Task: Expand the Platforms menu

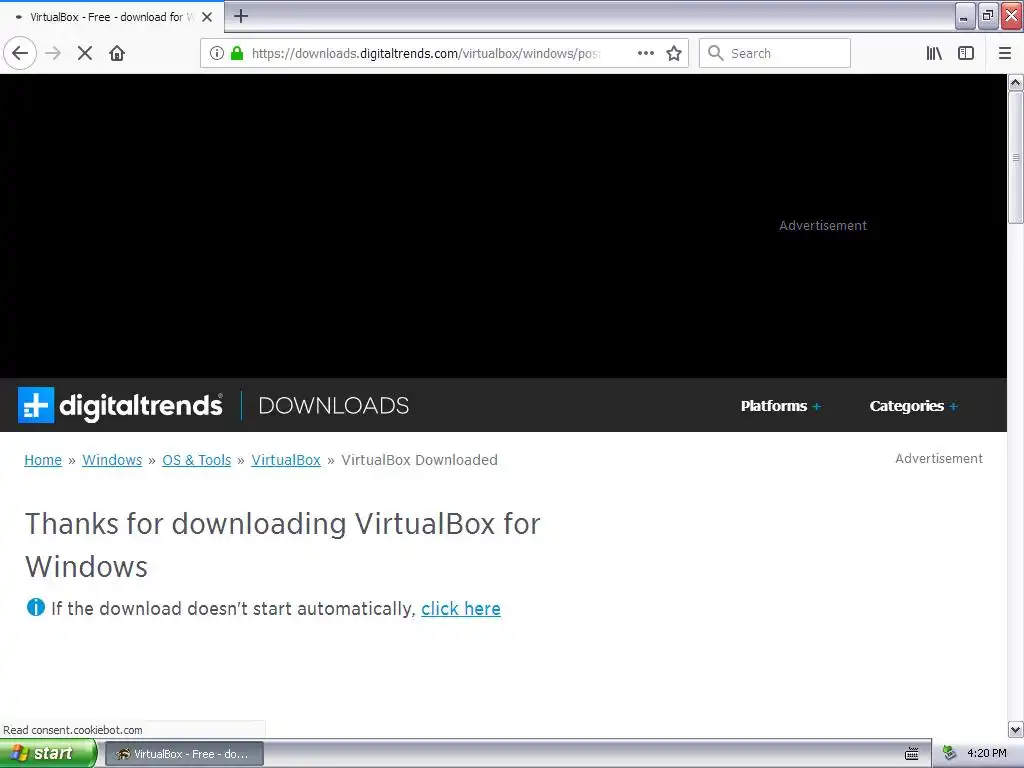Action: click(x=780, y=406)
